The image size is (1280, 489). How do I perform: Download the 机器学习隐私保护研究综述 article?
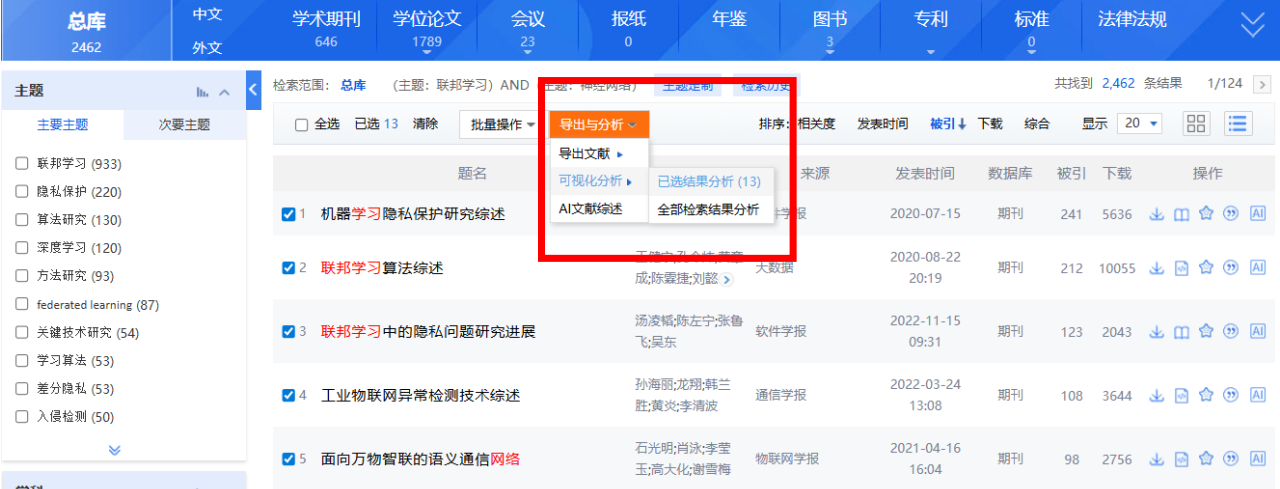point(1157,213)
